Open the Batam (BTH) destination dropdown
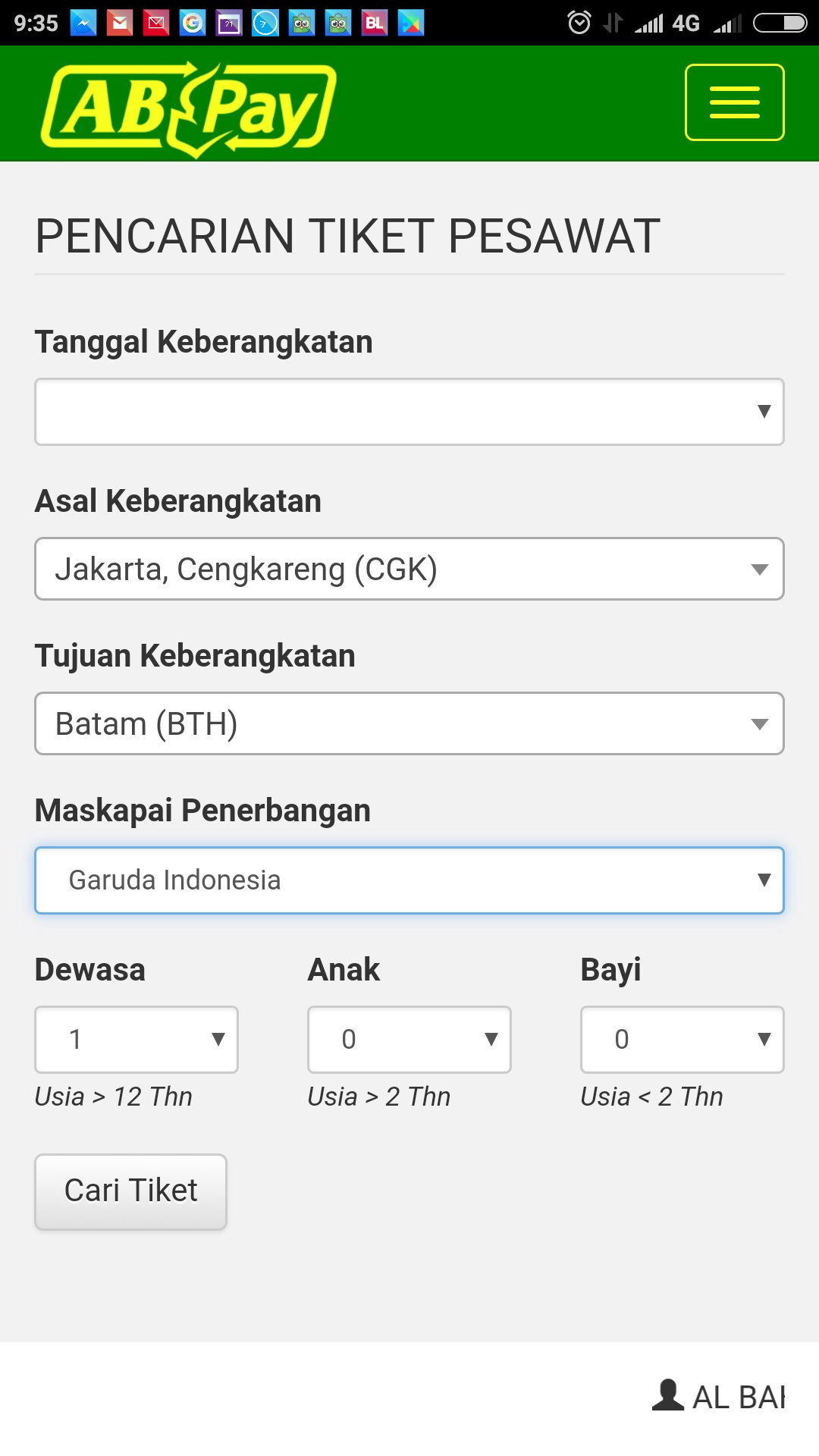This screenshot has height=1456, width=819. [x=409, y=723]
